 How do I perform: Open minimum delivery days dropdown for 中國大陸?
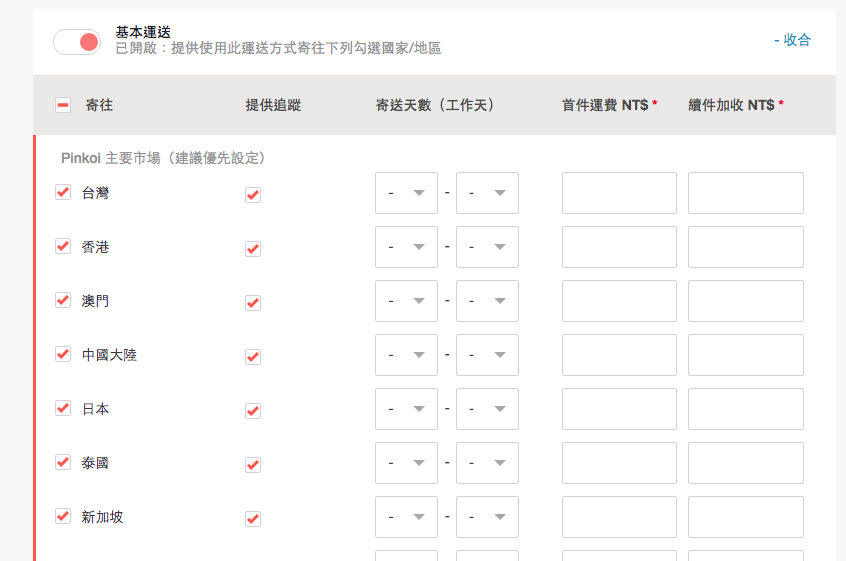click(x=406, y=355)
